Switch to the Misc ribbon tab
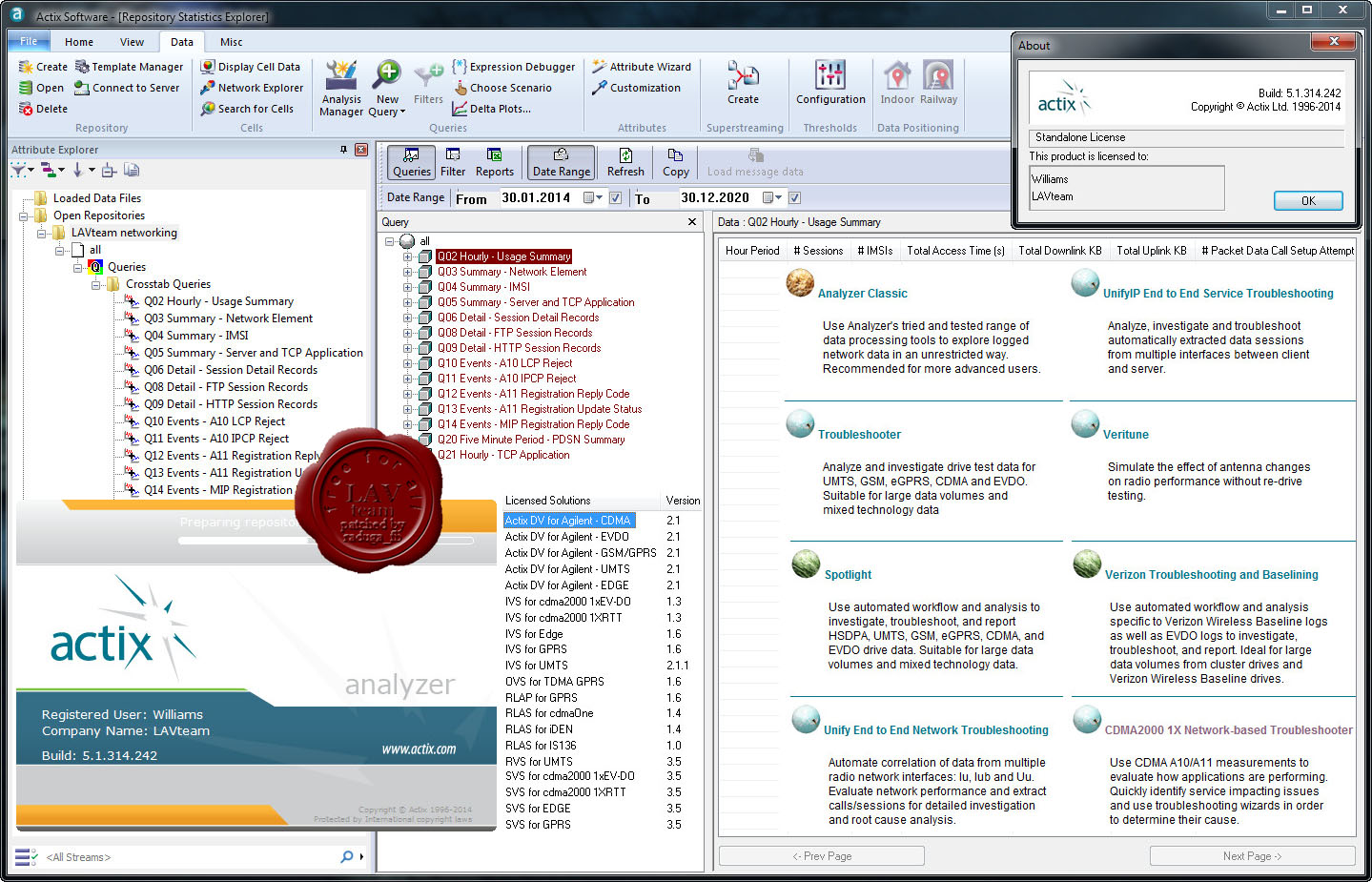 232,42
